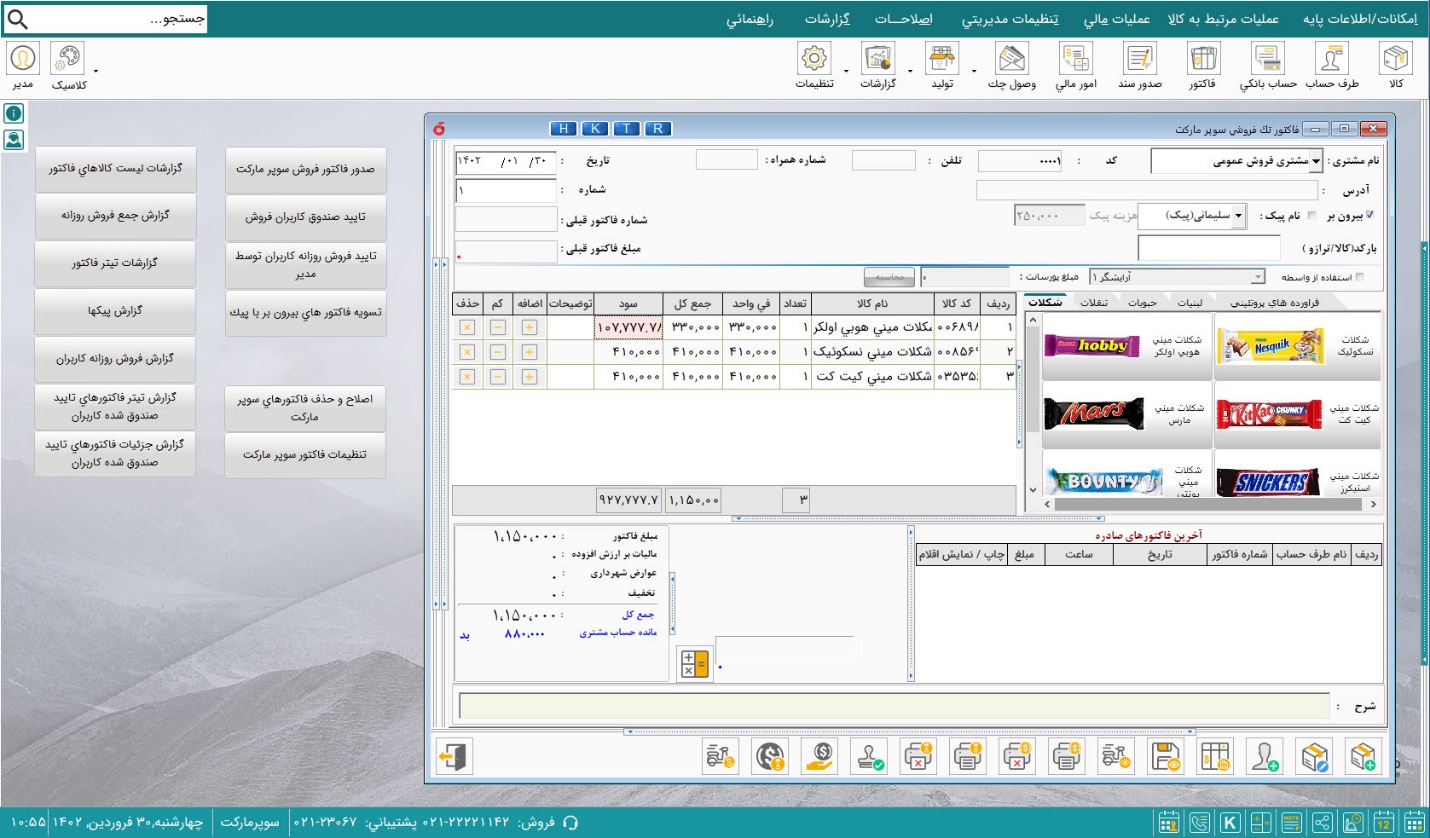Open the calculator icon beside invoice totals

(x=693, y=664)
